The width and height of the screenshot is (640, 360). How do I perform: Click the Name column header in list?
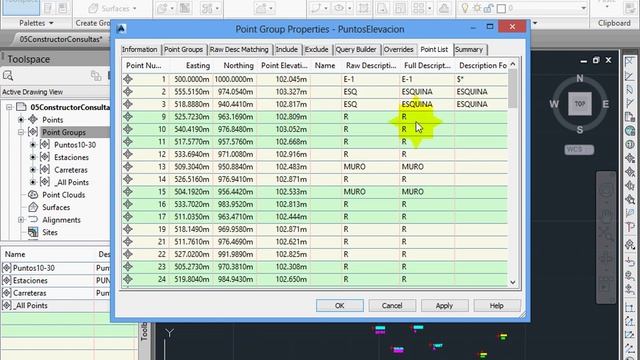tap(15, 254)
